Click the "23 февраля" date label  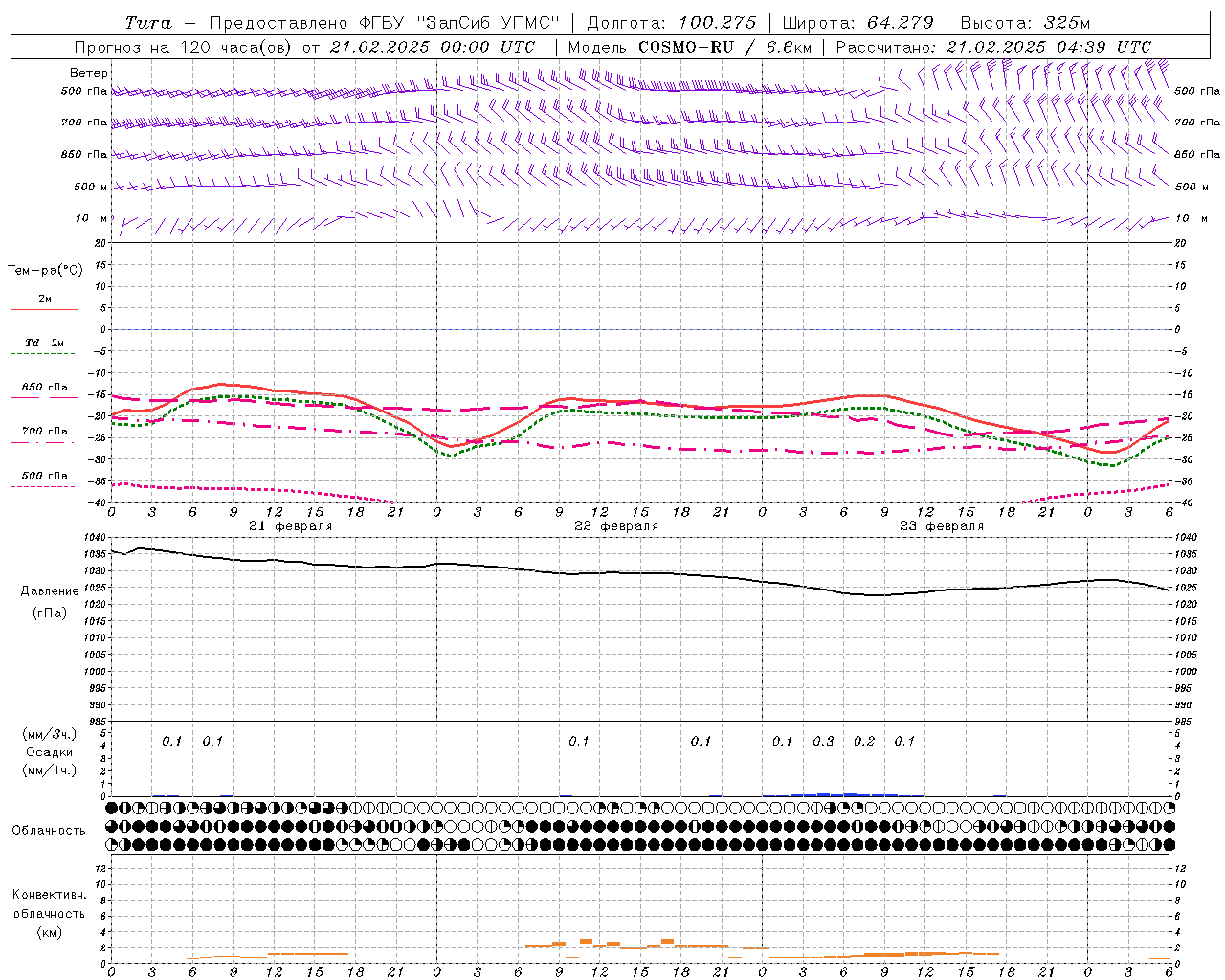click(942, 526)
